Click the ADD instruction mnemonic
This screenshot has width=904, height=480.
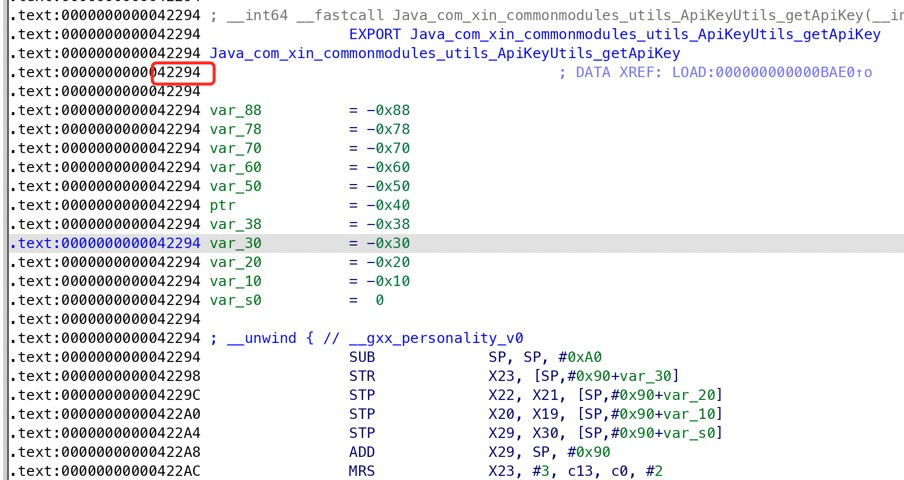coord(362,452)
